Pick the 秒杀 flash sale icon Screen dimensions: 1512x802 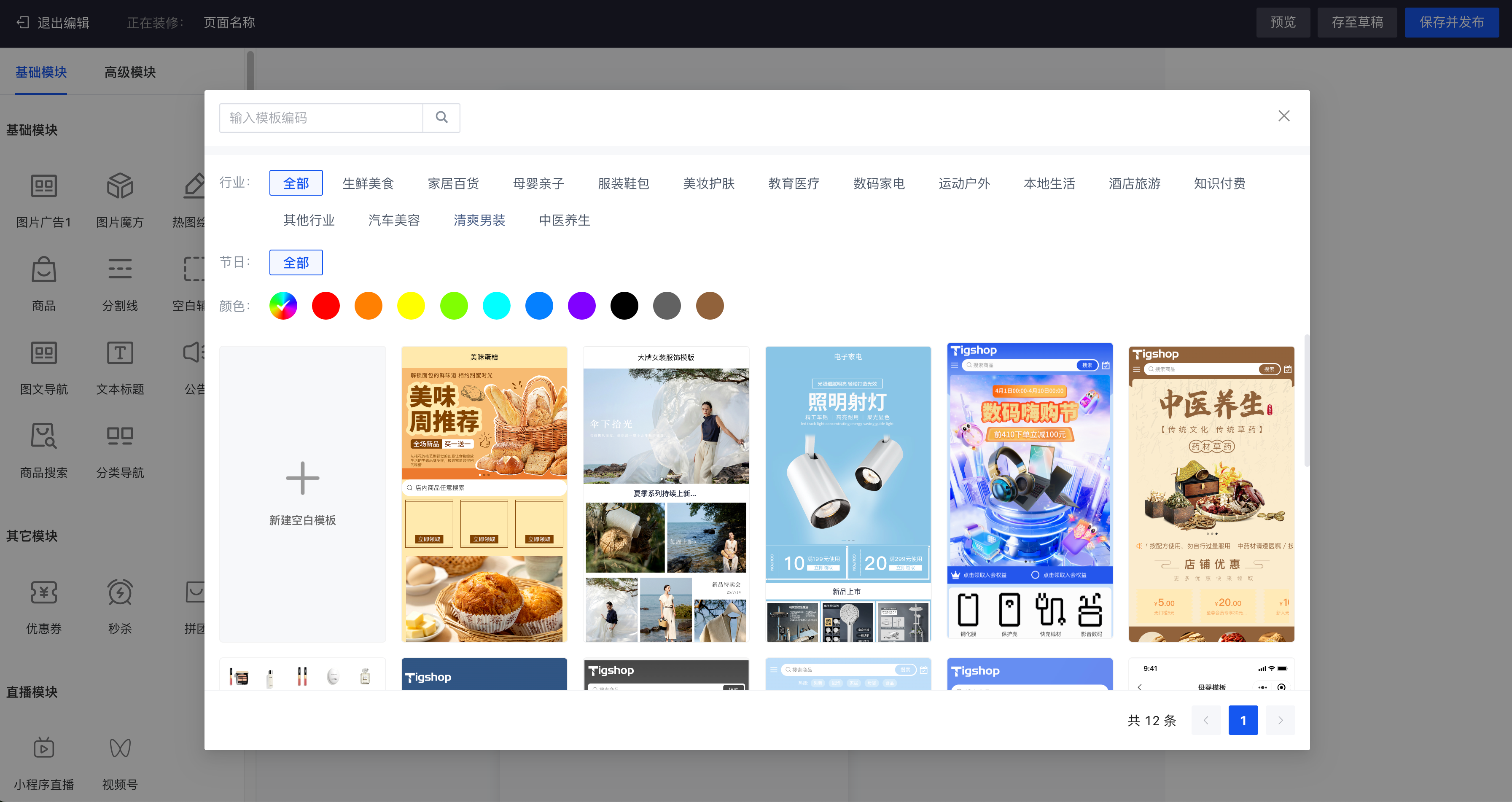point(120,592)
